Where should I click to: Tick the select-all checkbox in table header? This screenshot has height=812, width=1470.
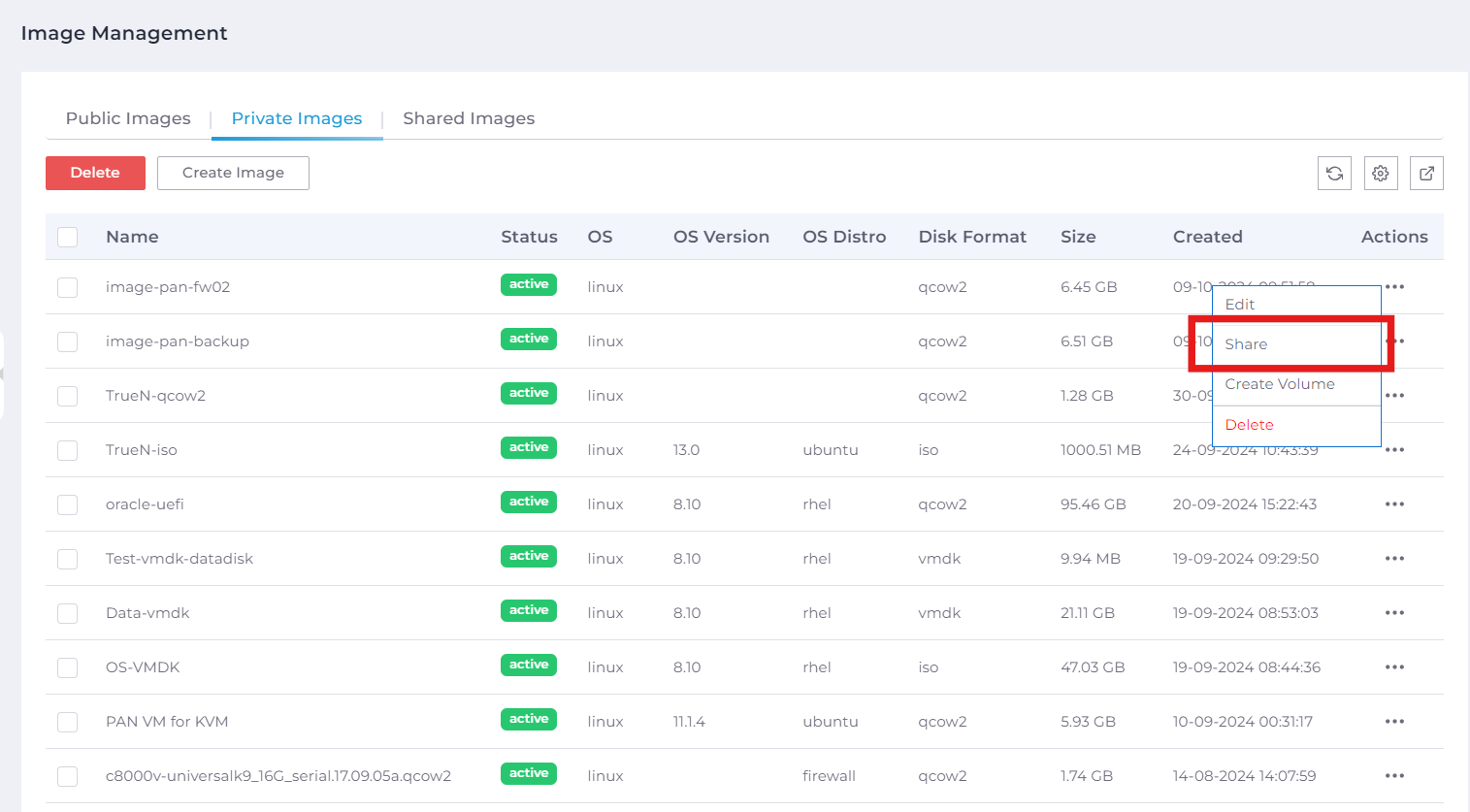67,237
